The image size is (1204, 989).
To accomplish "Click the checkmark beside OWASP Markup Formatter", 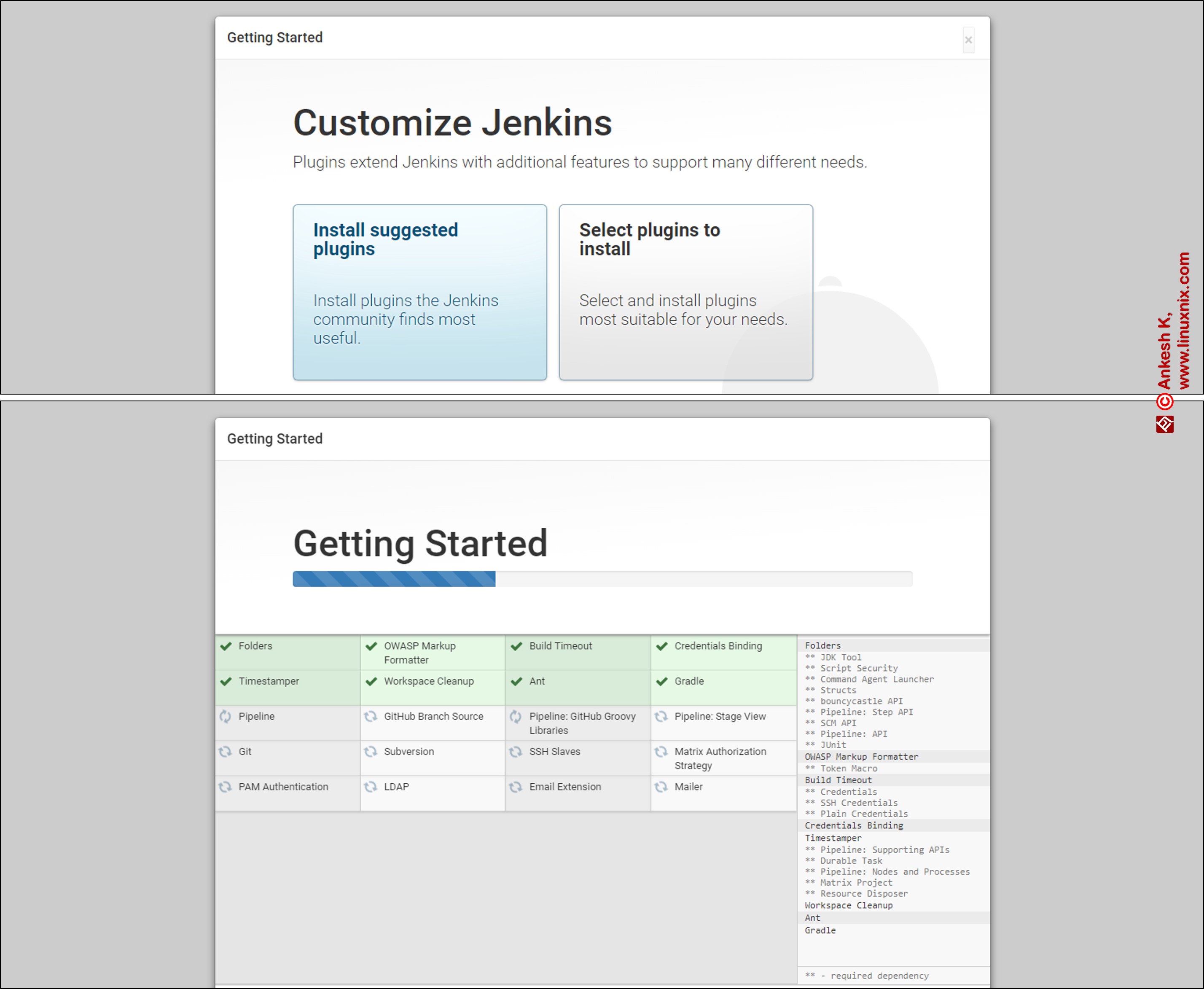I will coord(371,646).
